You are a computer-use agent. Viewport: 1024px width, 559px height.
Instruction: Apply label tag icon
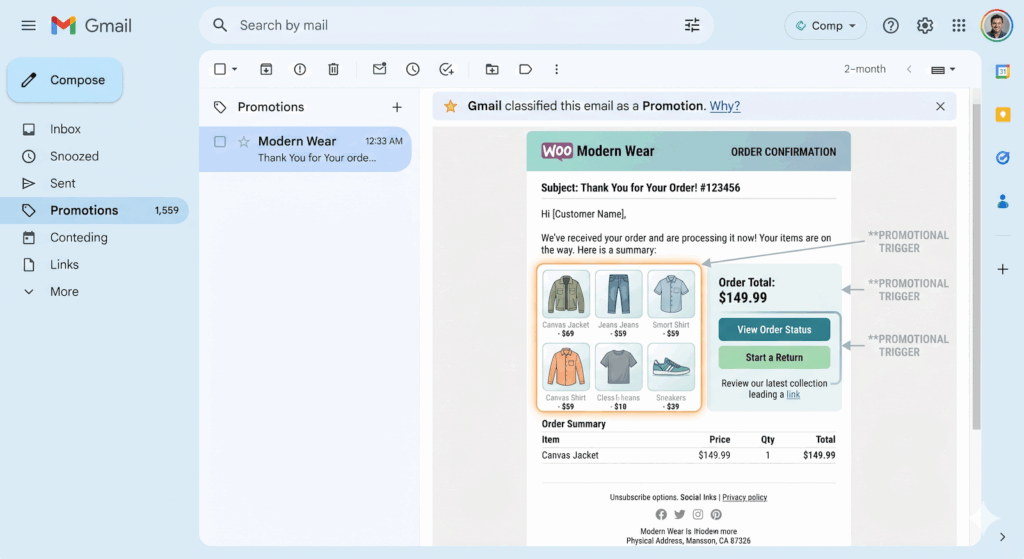pos(525,69)
